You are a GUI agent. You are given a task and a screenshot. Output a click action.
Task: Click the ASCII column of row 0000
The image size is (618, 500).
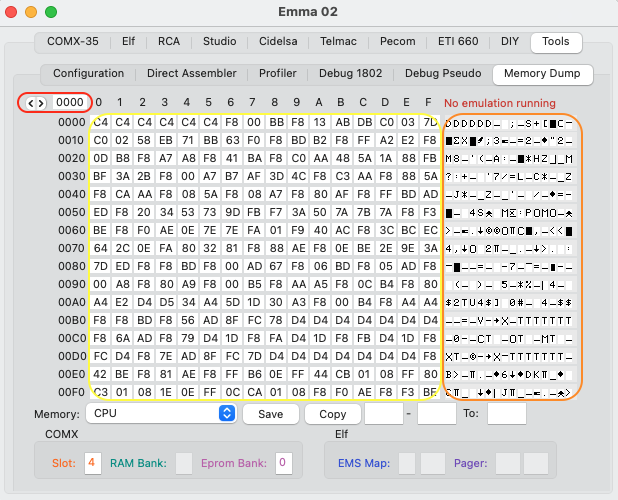pos(509,124)
